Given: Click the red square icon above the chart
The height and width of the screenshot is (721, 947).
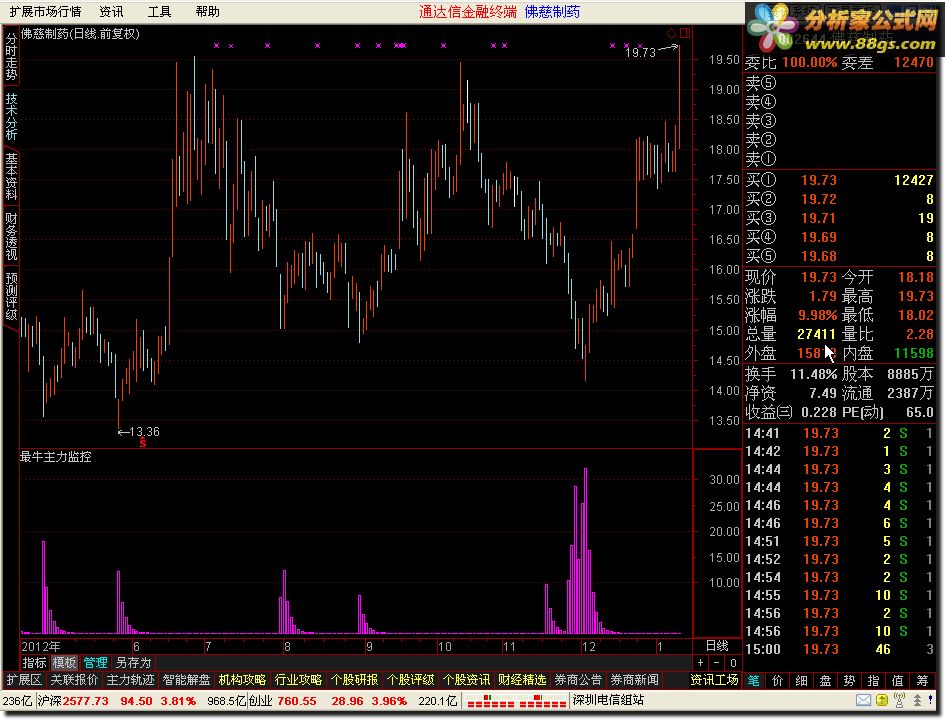Looking at the screenshot, I should 685,33.
